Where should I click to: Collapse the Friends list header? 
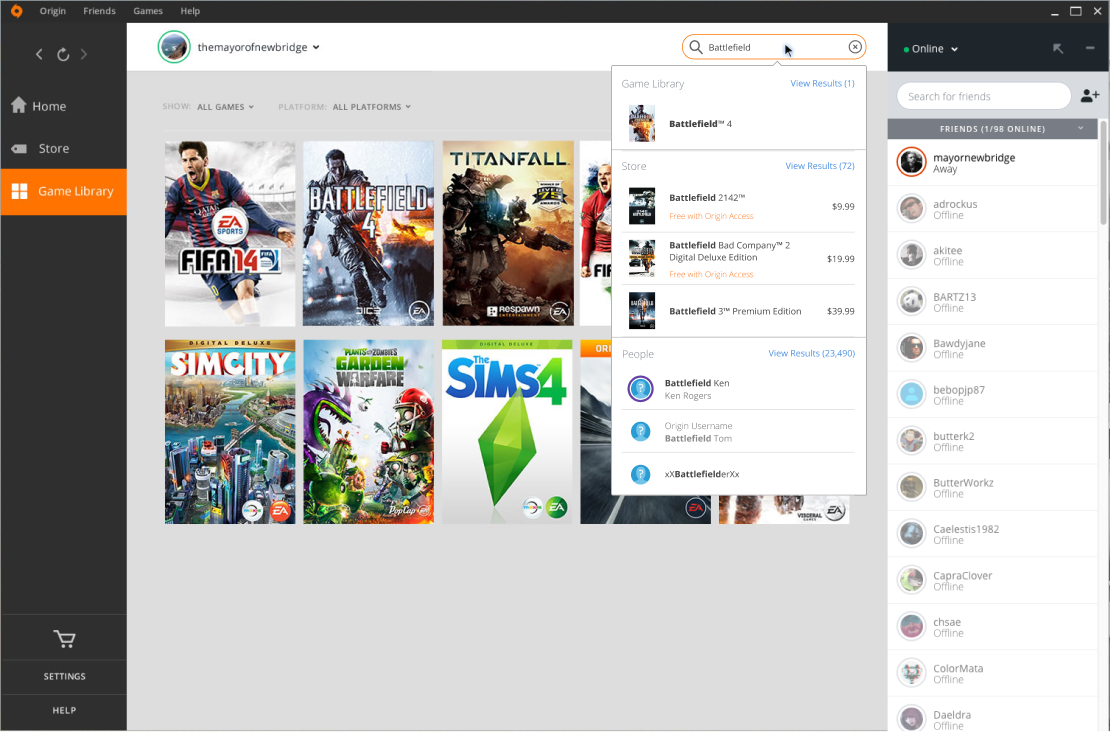tap(1080, 129)
